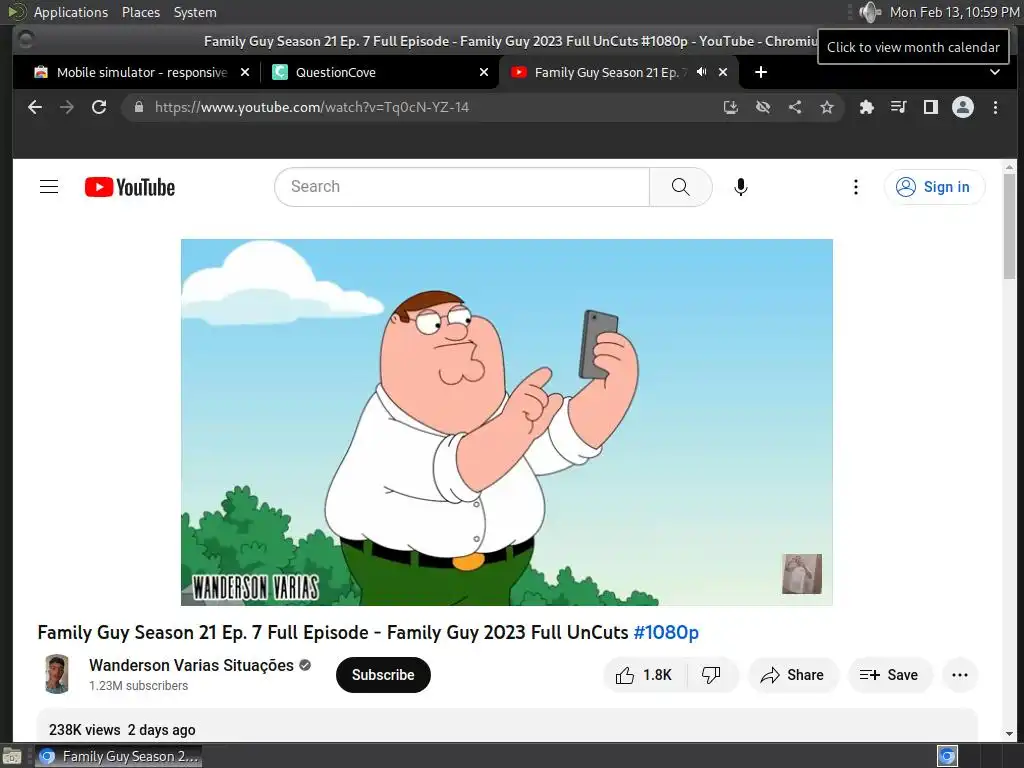The height and width of the screenshot is (768, 1024).
Task: Mute the Family Guy tab audio icon
Action: (701, 72)
